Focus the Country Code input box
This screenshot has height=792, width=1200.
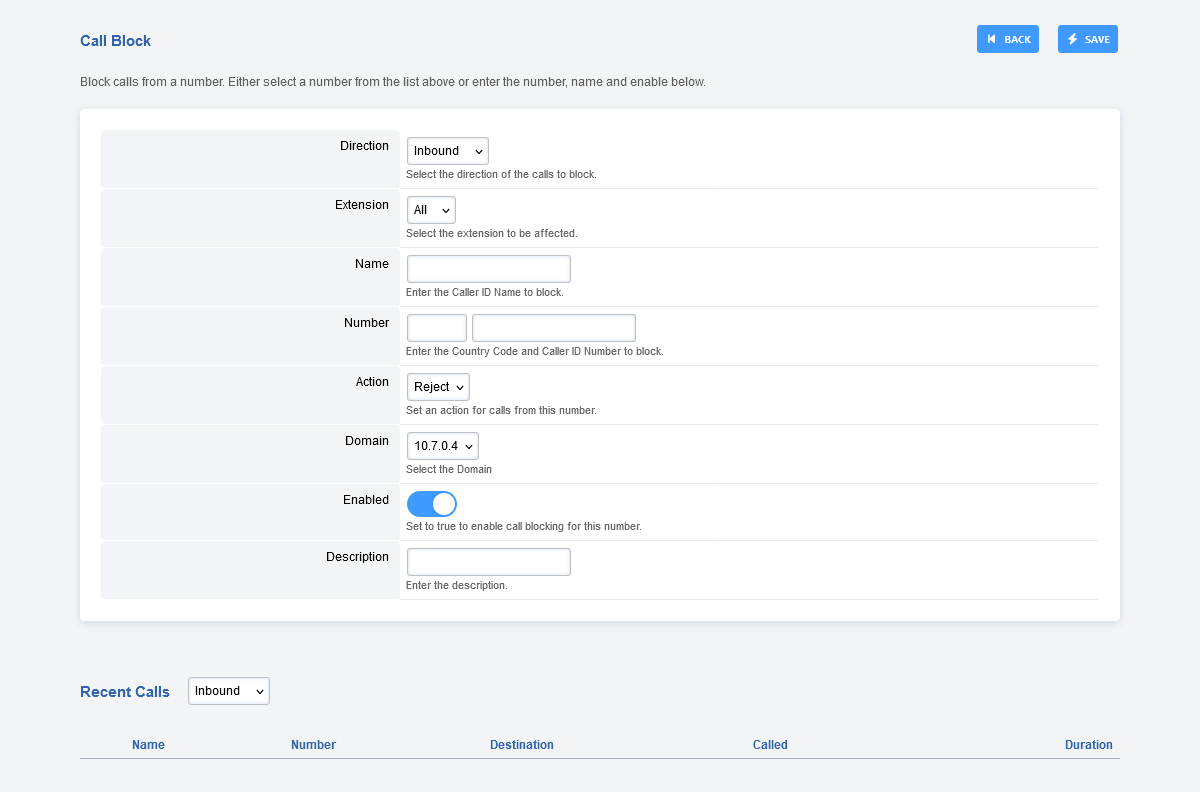pos(436,328)
